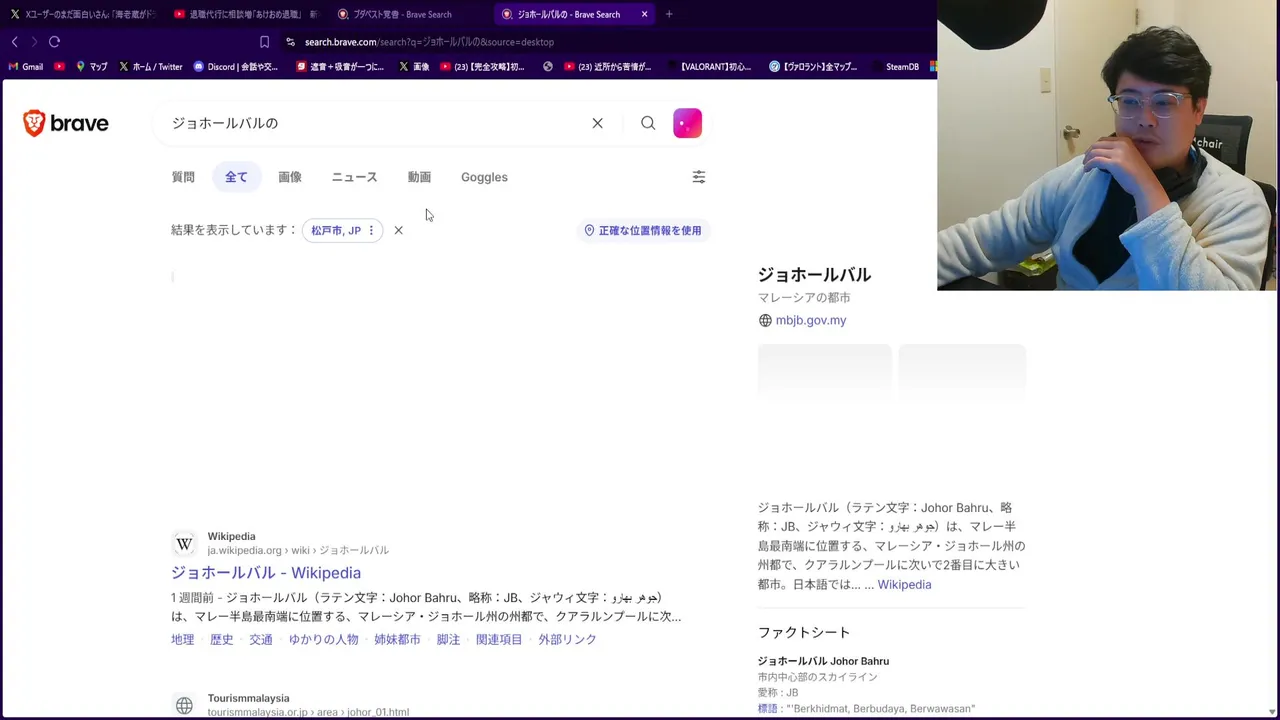Open the 交通 sublink
This screenshot has height=720, width=1280.
[261, 640]
